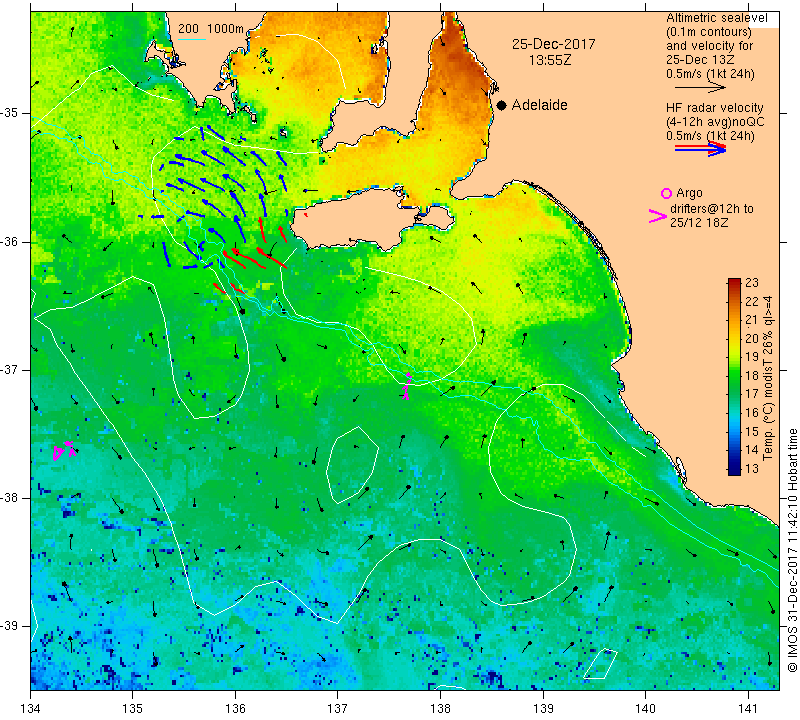800x720 pixels.
Task: Click the cyan 200m depth contour legend line
Action: (191, 39)
